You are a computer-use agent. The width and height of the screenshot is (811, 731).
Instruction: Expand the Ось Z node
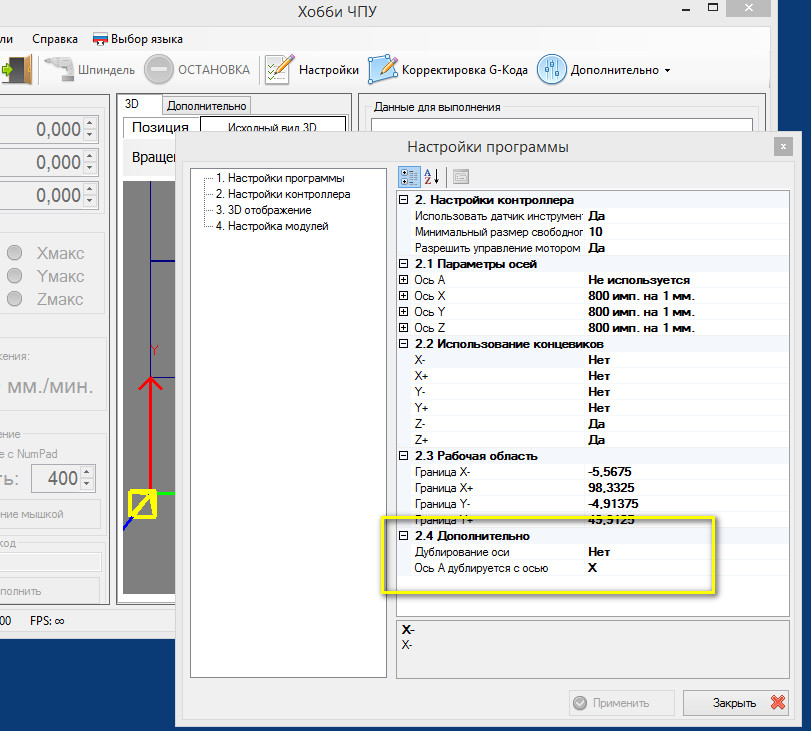click(403, 328)
